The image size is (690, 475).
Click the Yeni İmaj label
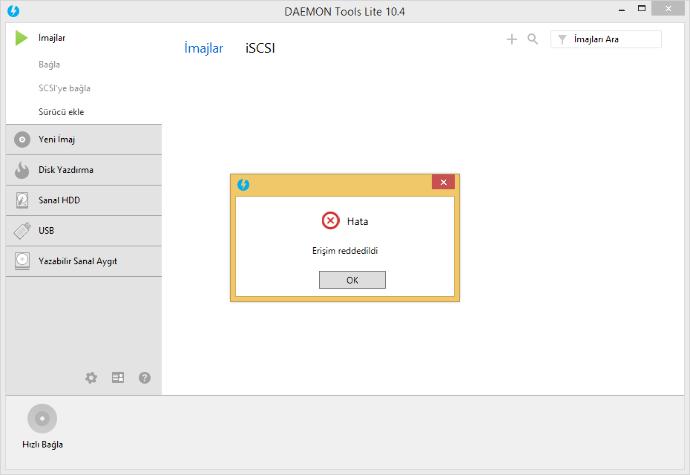coord(56,140)
